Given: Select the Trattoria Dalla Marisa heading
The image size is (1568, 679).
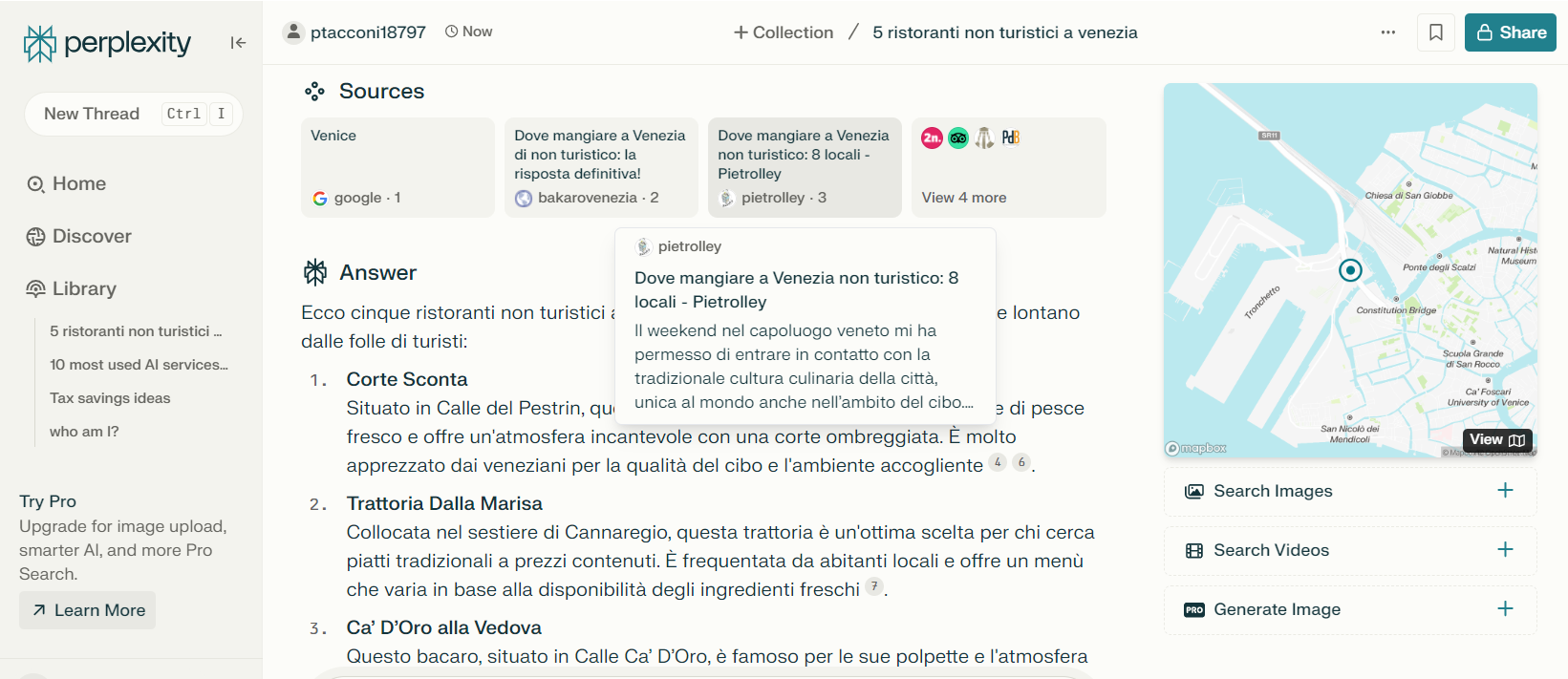Looking at the screenshot, I should click(444, 503).
